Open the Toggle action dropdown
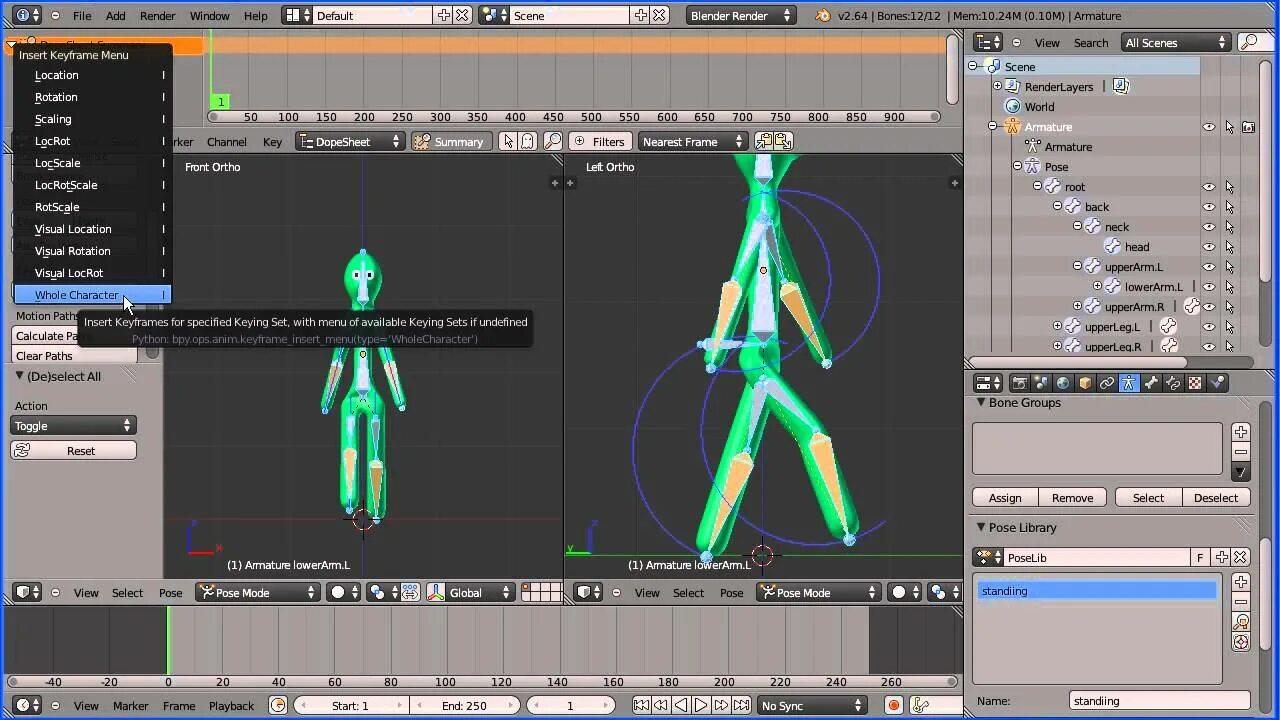The height and width of the screenshot is (720, 1280). [73, 426]
